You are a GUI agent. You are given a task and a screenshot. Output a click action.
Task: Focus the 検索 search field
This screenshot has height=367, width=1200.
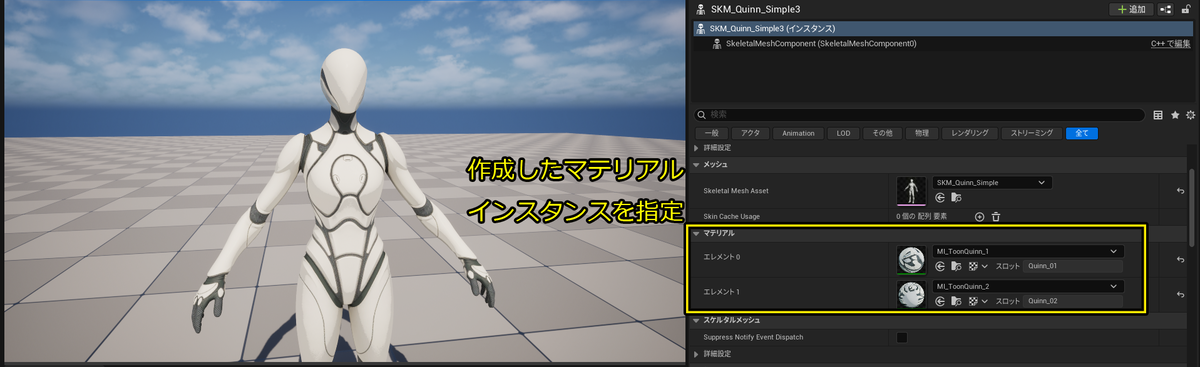pos(919,115)
